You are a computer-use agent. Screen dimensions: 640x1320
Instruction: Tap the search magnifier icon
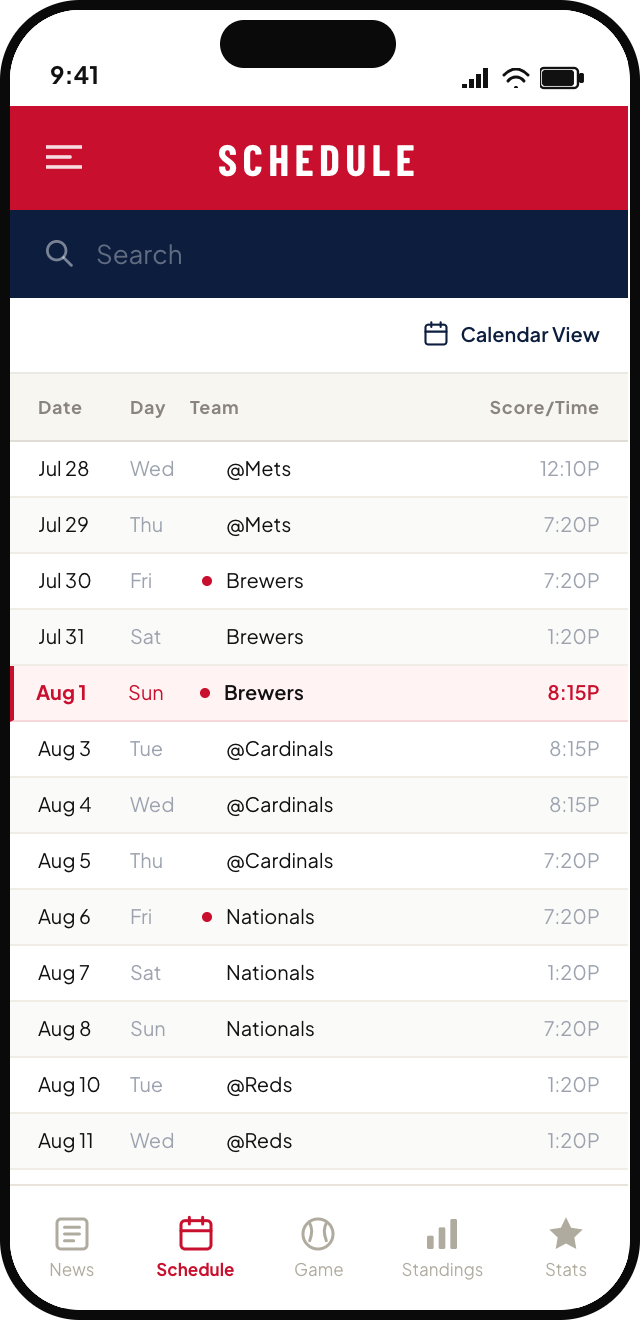click(59, 254)
